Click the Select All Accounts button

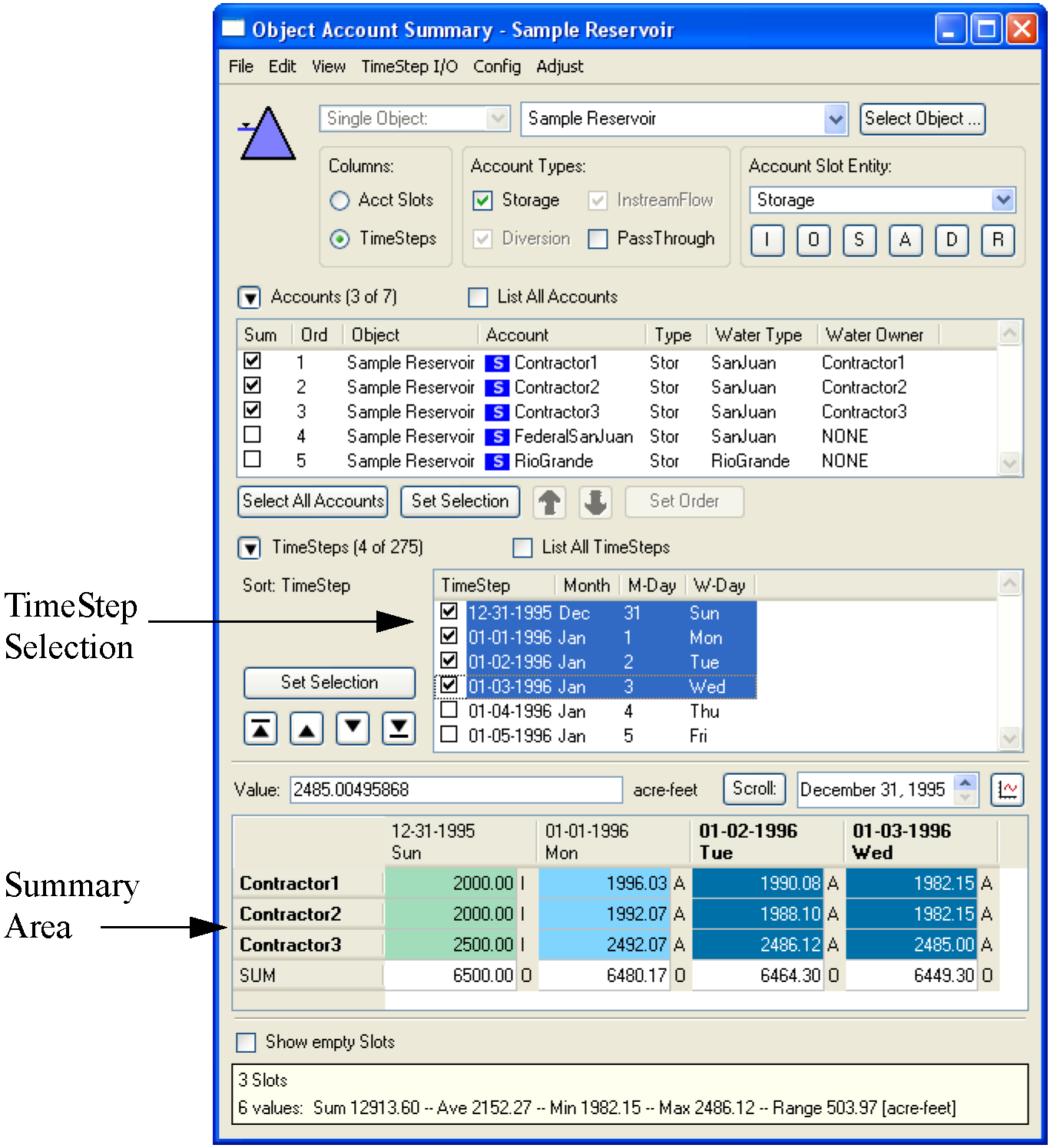coord(313,501)
